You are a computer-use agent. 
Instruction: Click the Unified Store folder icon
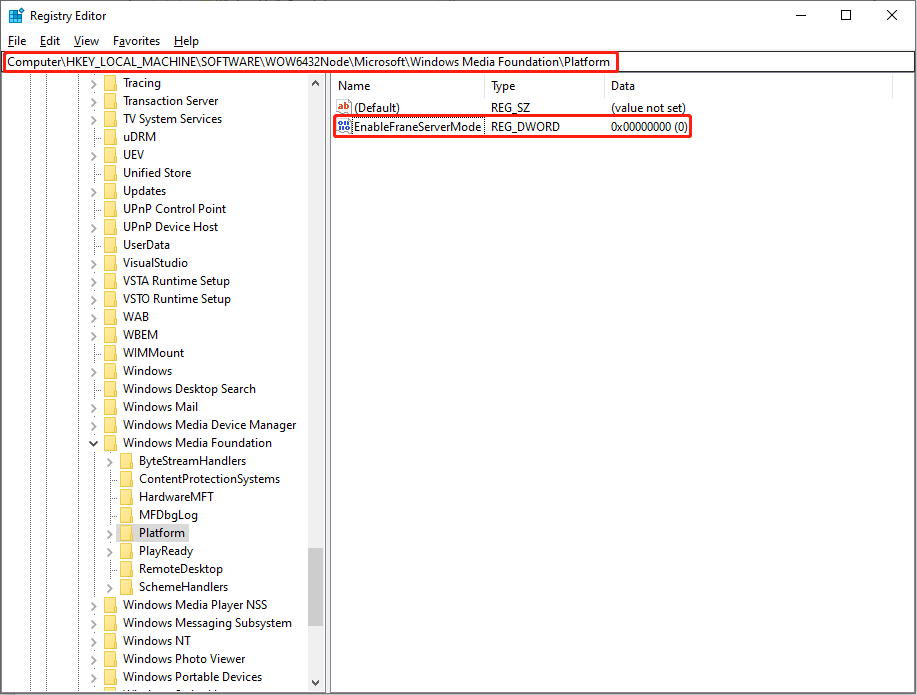click(110, 173)
